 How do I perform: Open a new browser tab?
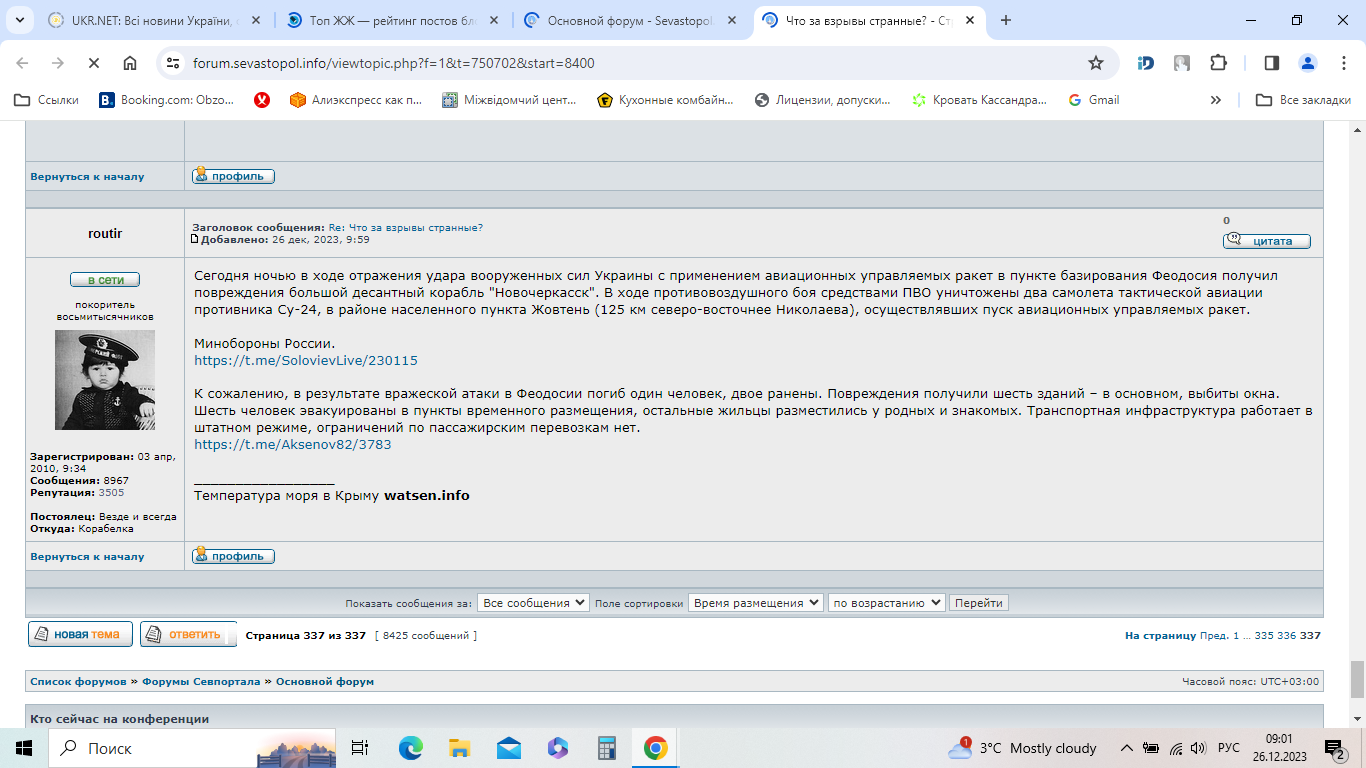click(1006, 20)
